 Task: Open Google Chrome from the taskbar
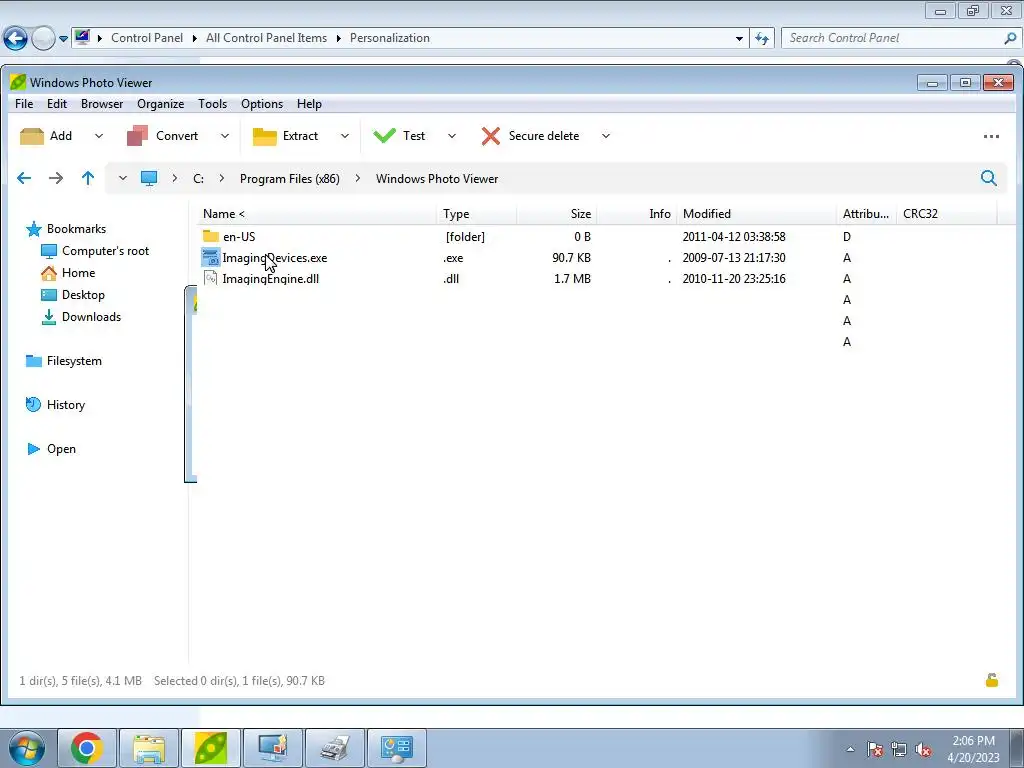[x=87, y=748]
